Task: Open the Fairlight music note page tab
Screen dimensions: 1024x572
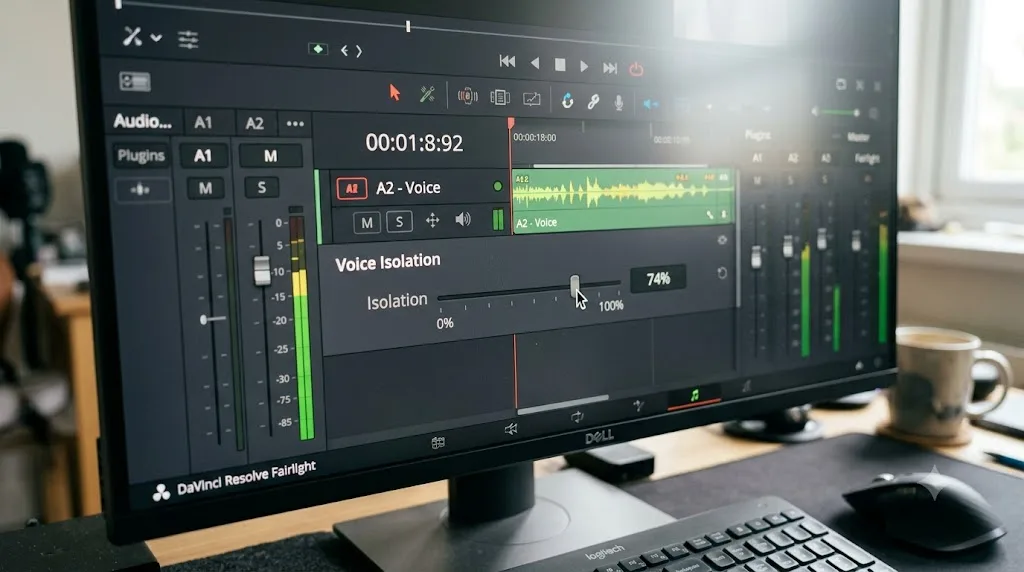Action: click(x=694, y=396)
